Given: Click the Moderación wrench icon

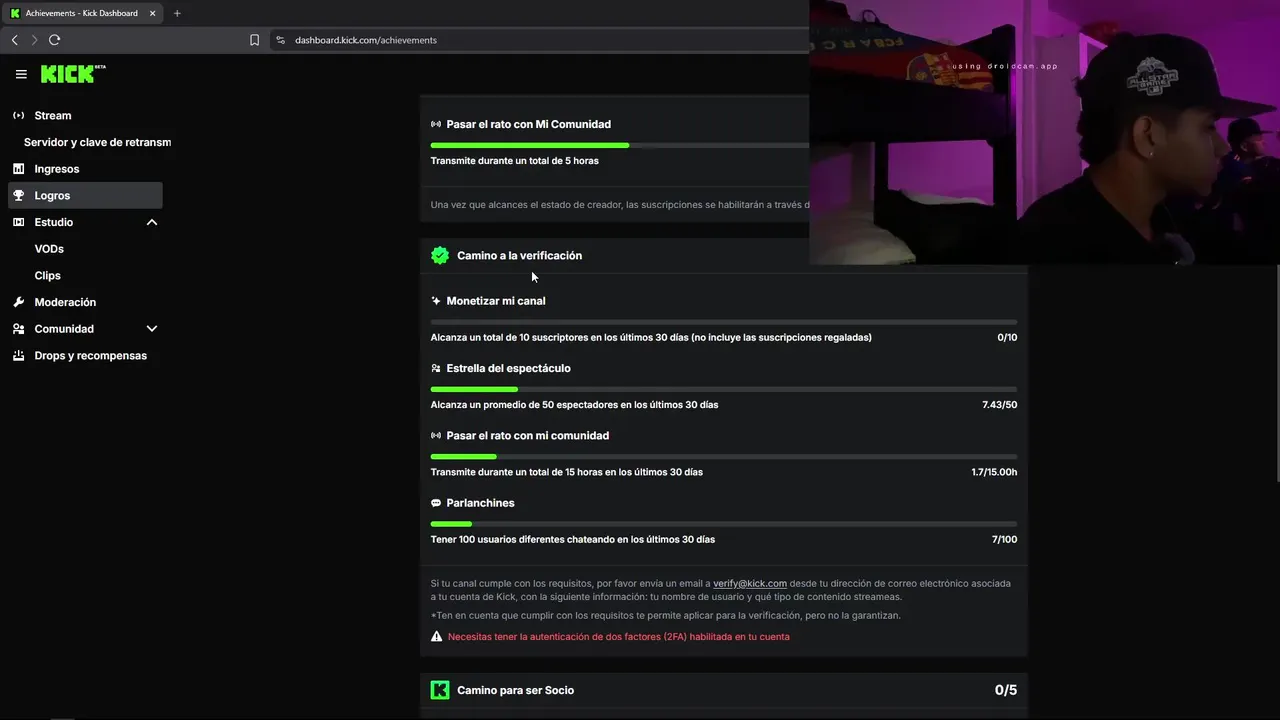Looking at the screenshot, I should (18, 302).
